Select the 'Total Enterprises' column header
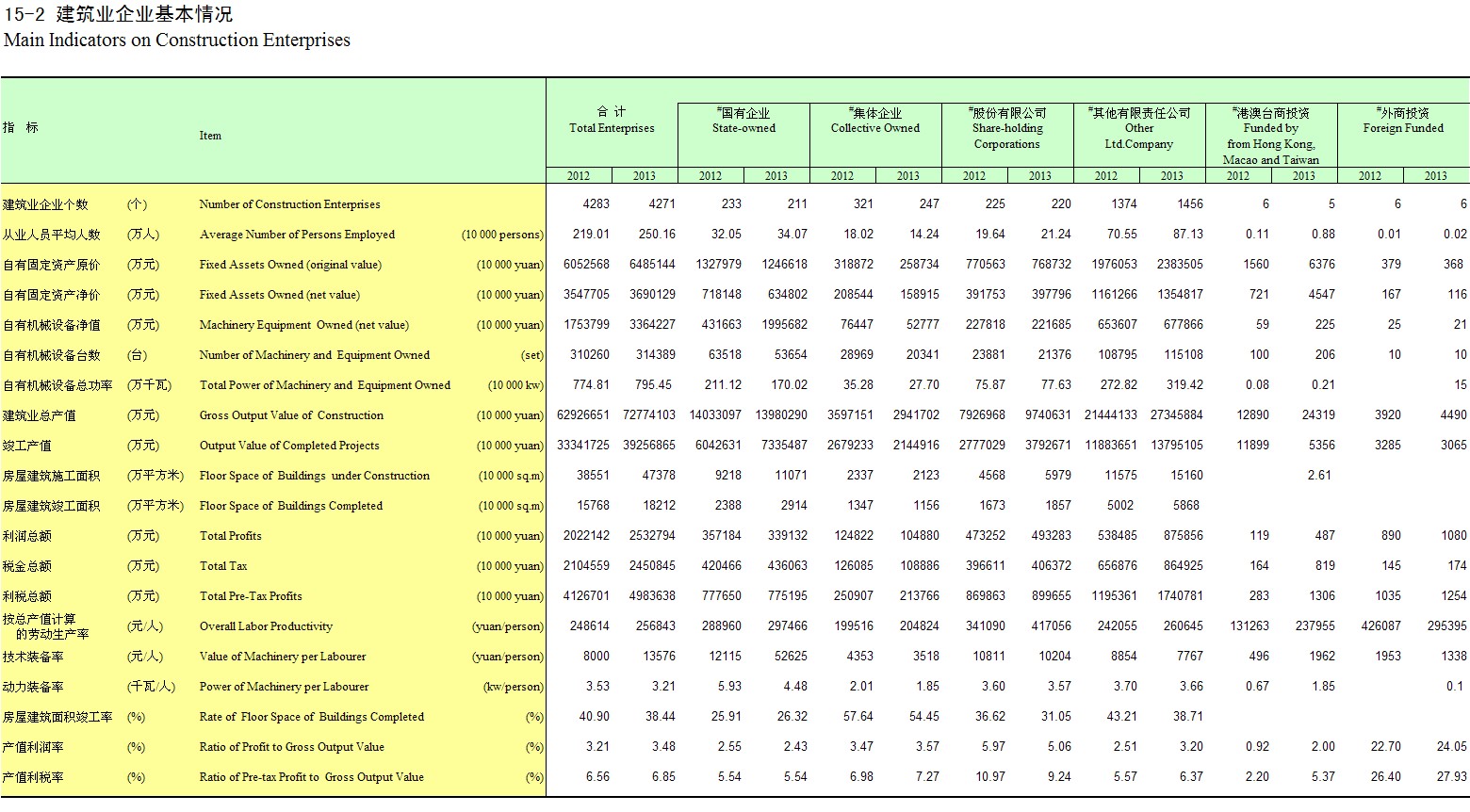This screenshot has height=812, width=1470. pyautogui.click(x=612, y=128)
